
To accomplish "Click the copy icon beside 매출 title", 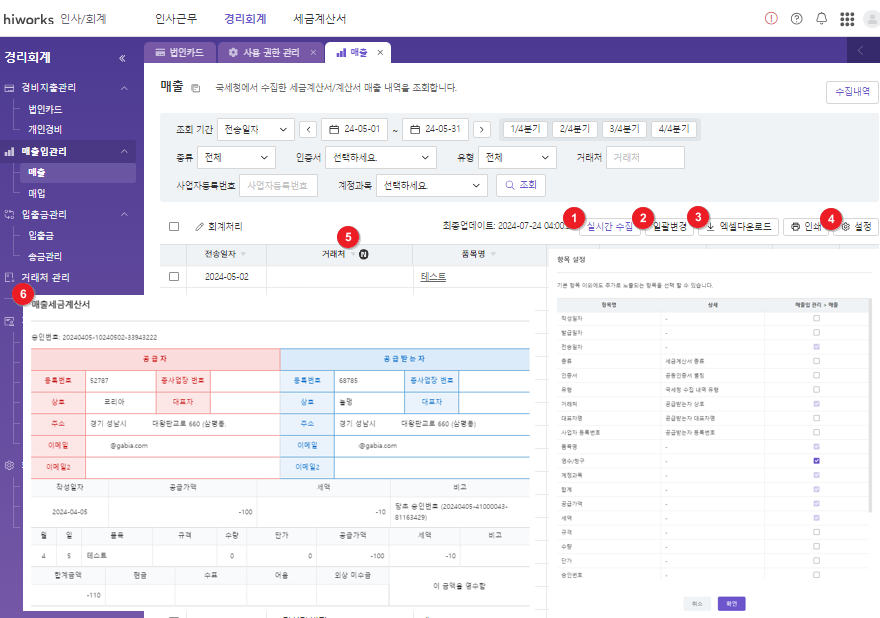I will 195,88.
